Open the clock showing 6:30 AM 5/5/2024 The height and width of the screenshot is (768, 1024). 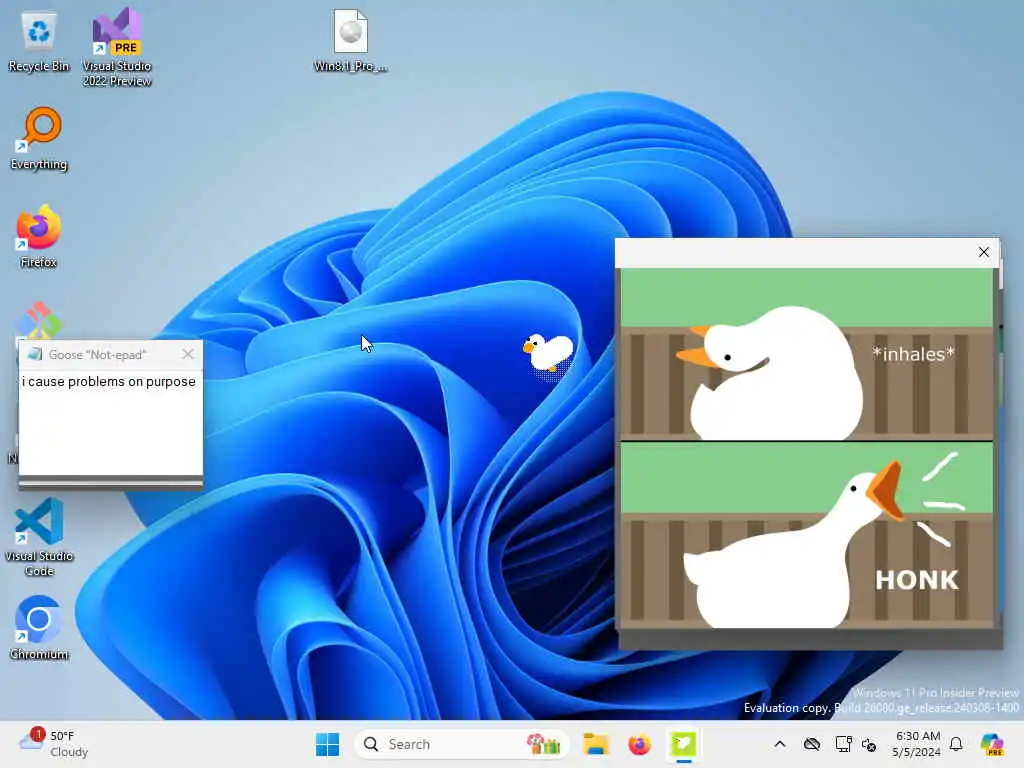(x=918, y=744)
